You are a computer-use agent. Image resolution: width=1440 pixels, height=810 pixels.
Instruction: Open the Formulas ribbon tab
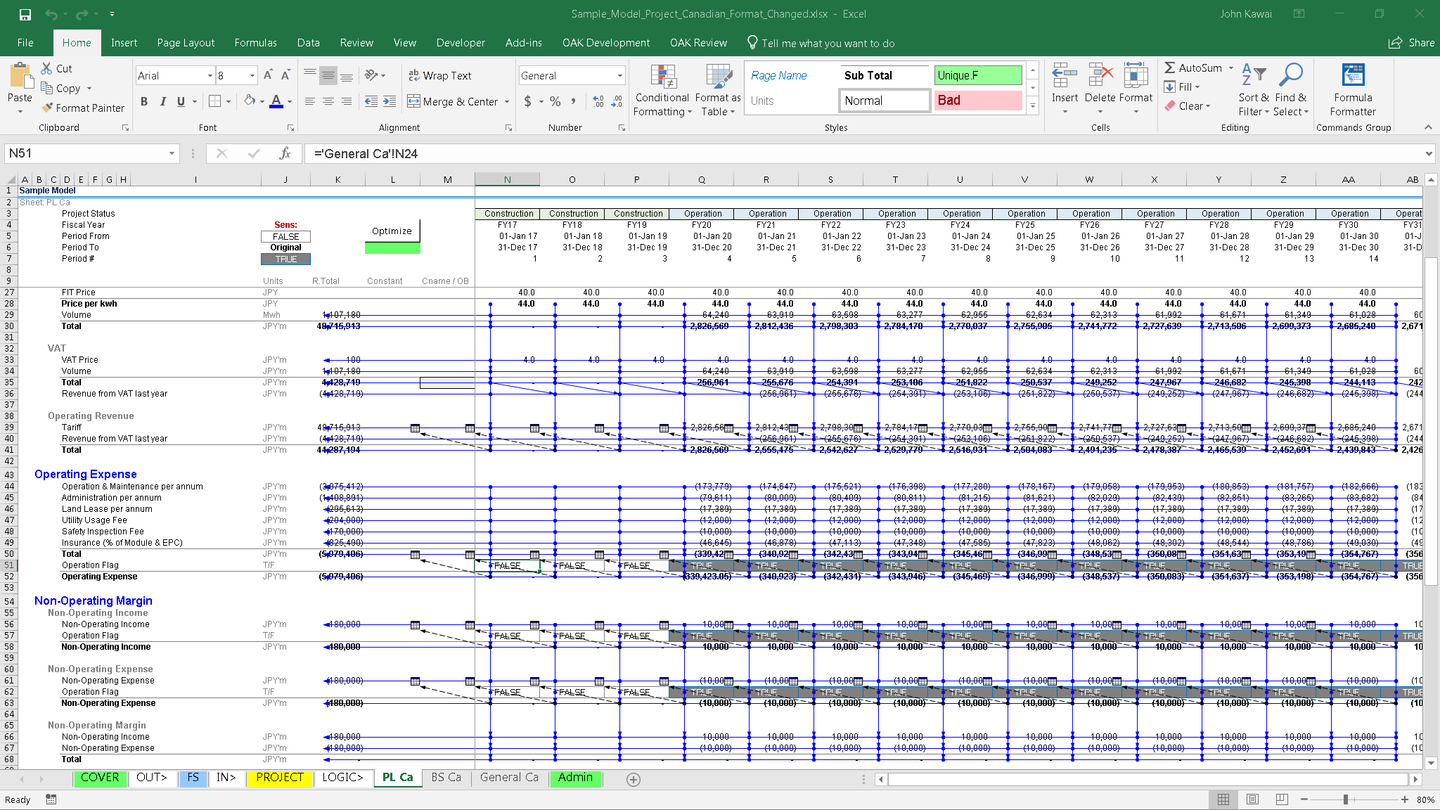(x=255, y=43)
